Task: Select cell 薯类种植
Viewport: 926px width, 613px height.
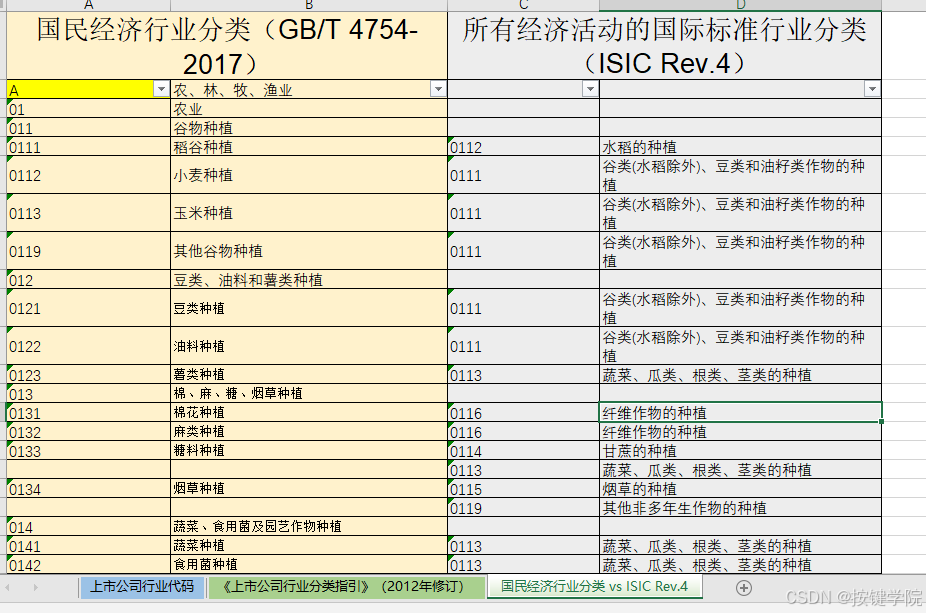Action: click(x=309, y=374)
